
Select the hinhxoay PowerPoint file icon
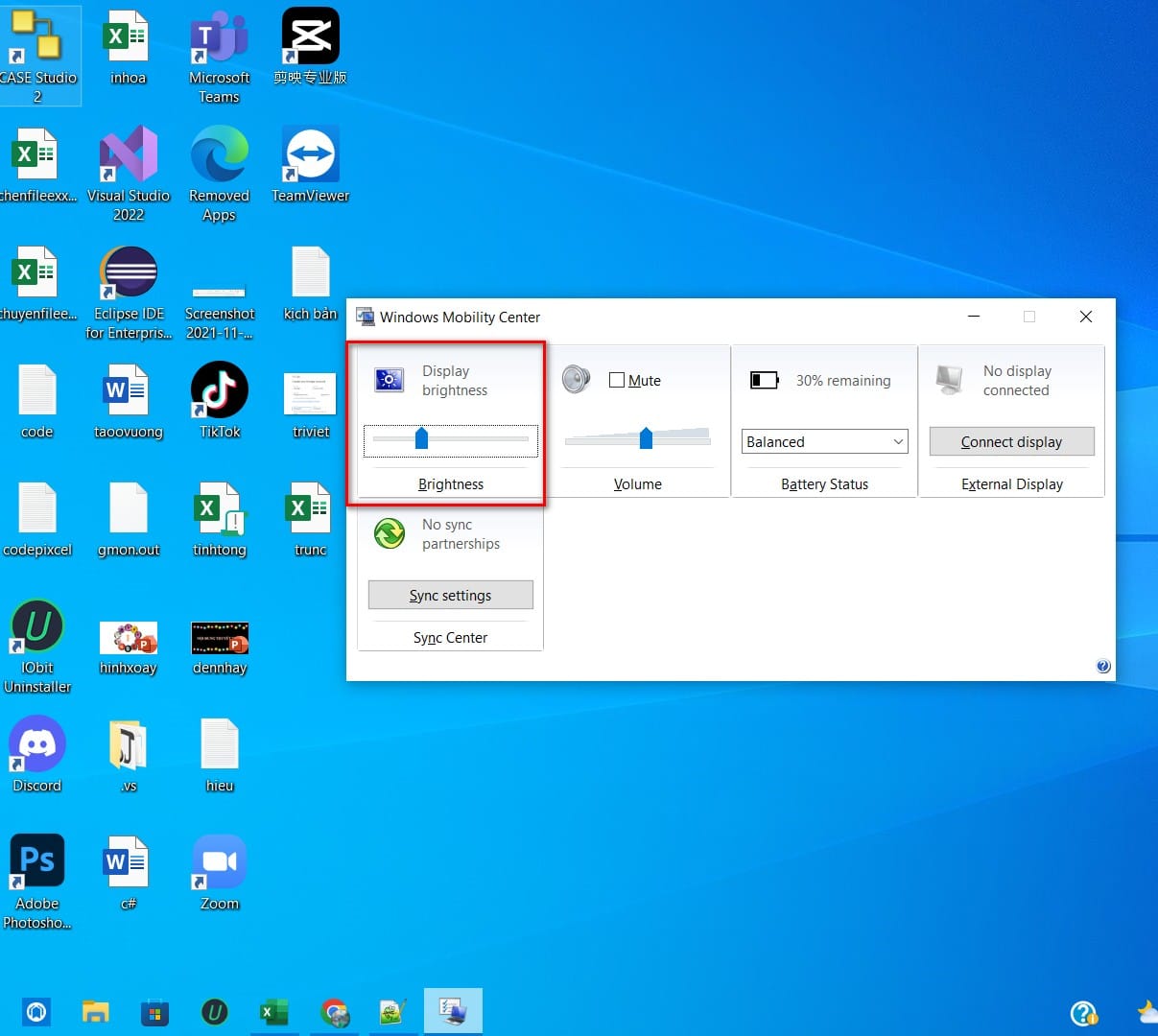[x=128, y=647]
